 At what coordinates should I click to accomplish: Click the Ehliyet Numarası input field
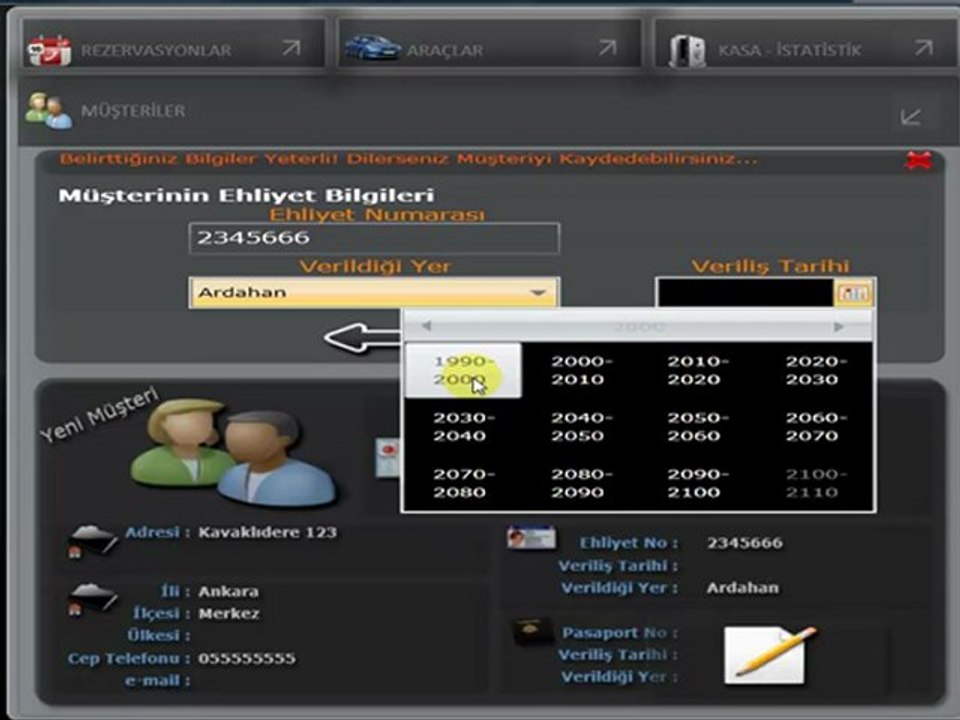point(374,238)
